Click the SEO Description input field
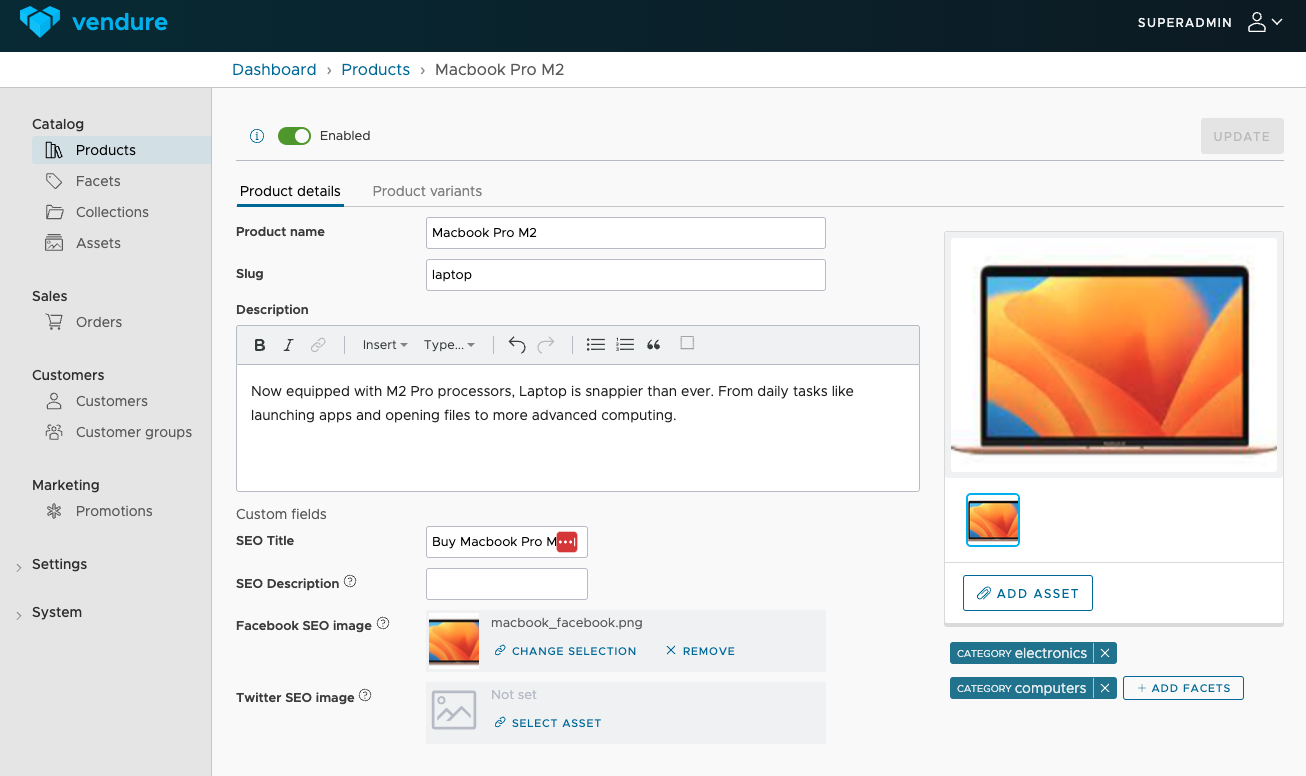Image resolution: width=1306 pixels, height=776 pixels. click(507, 584)
